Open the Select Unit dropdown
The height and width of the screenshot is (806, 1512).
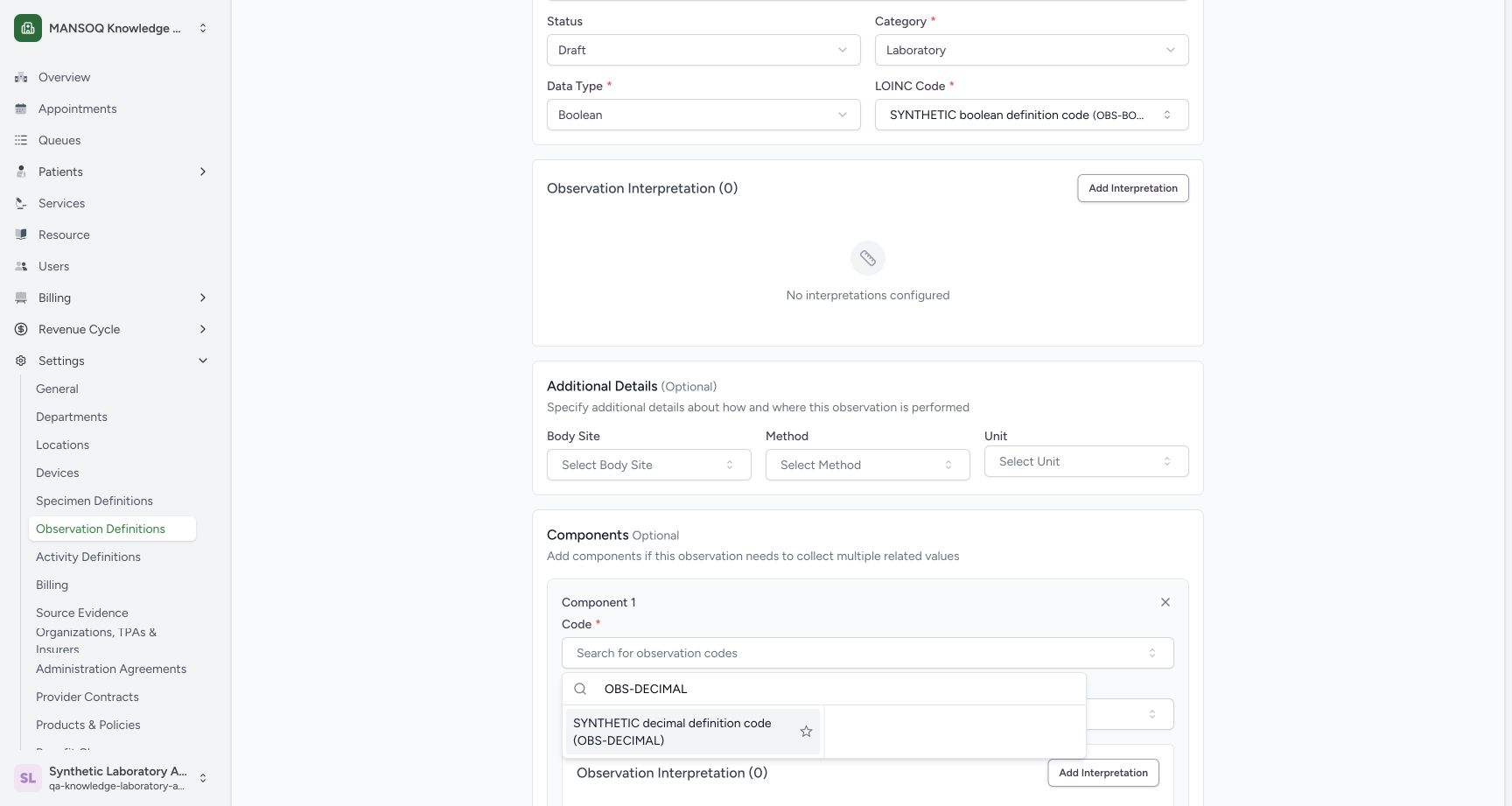click(1087, 461)
